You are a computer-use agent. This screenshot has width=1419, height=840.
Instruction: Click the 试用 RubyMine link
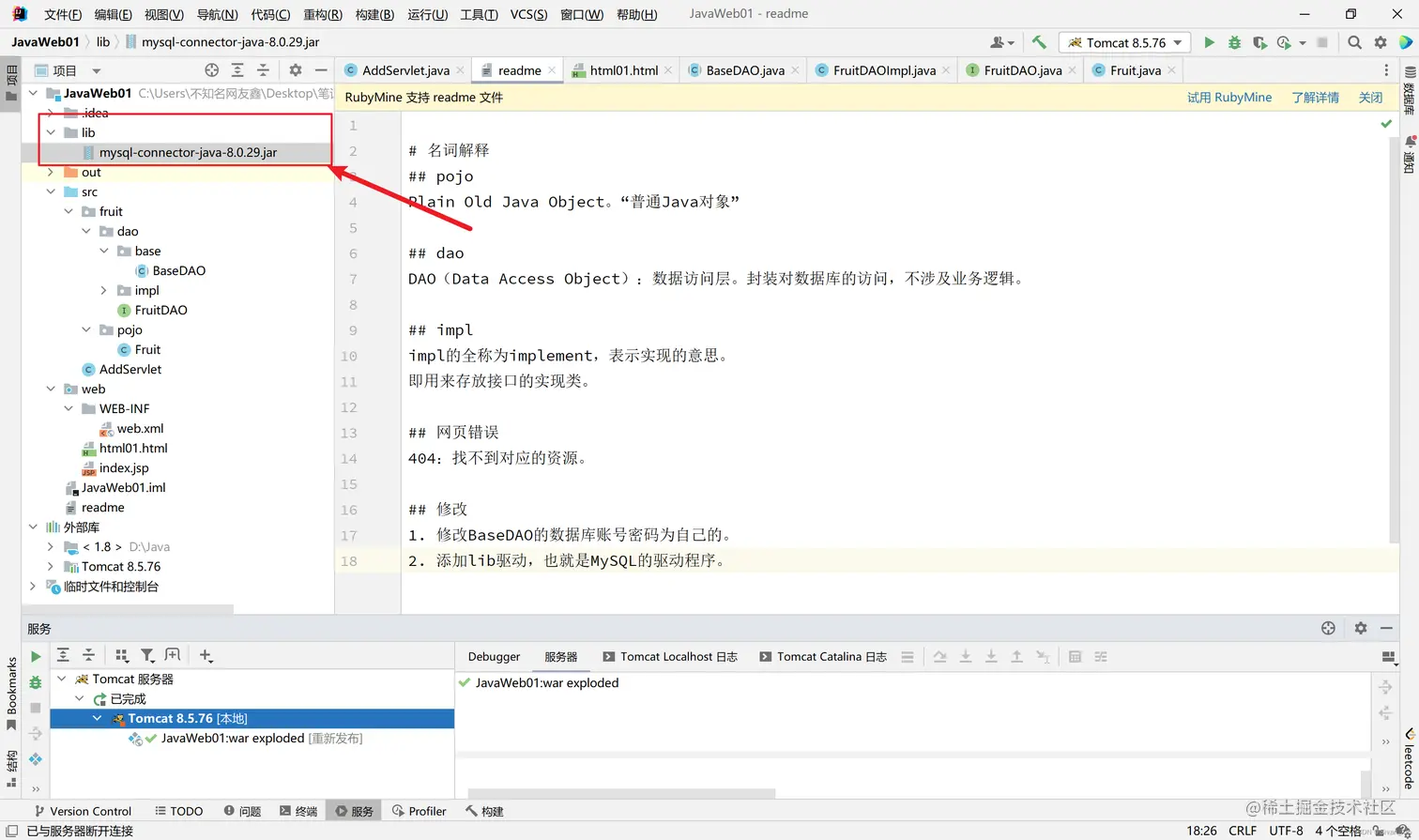tap(1229, 98)
